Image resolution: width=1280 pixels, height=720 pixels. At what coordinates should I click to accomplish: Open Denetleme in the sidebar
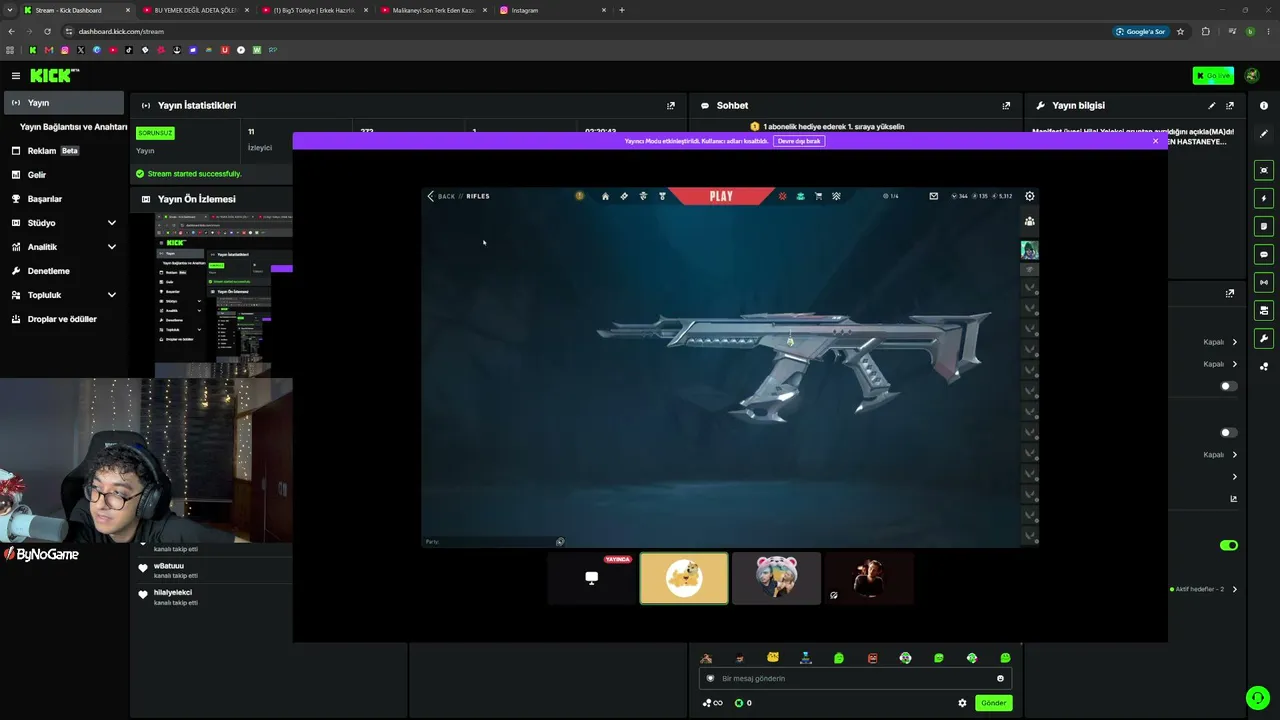tap(65, 271)
